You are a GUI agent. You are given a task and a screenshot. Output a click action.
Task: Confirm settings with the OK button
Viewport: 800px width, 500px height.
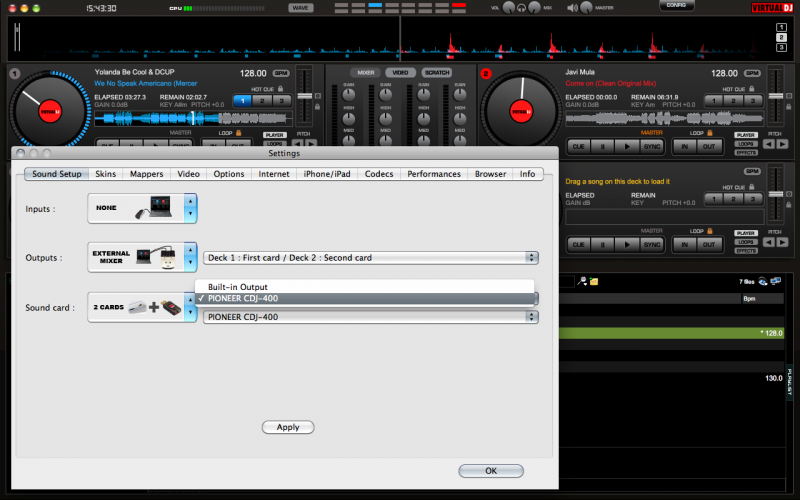tap(491, 471)
